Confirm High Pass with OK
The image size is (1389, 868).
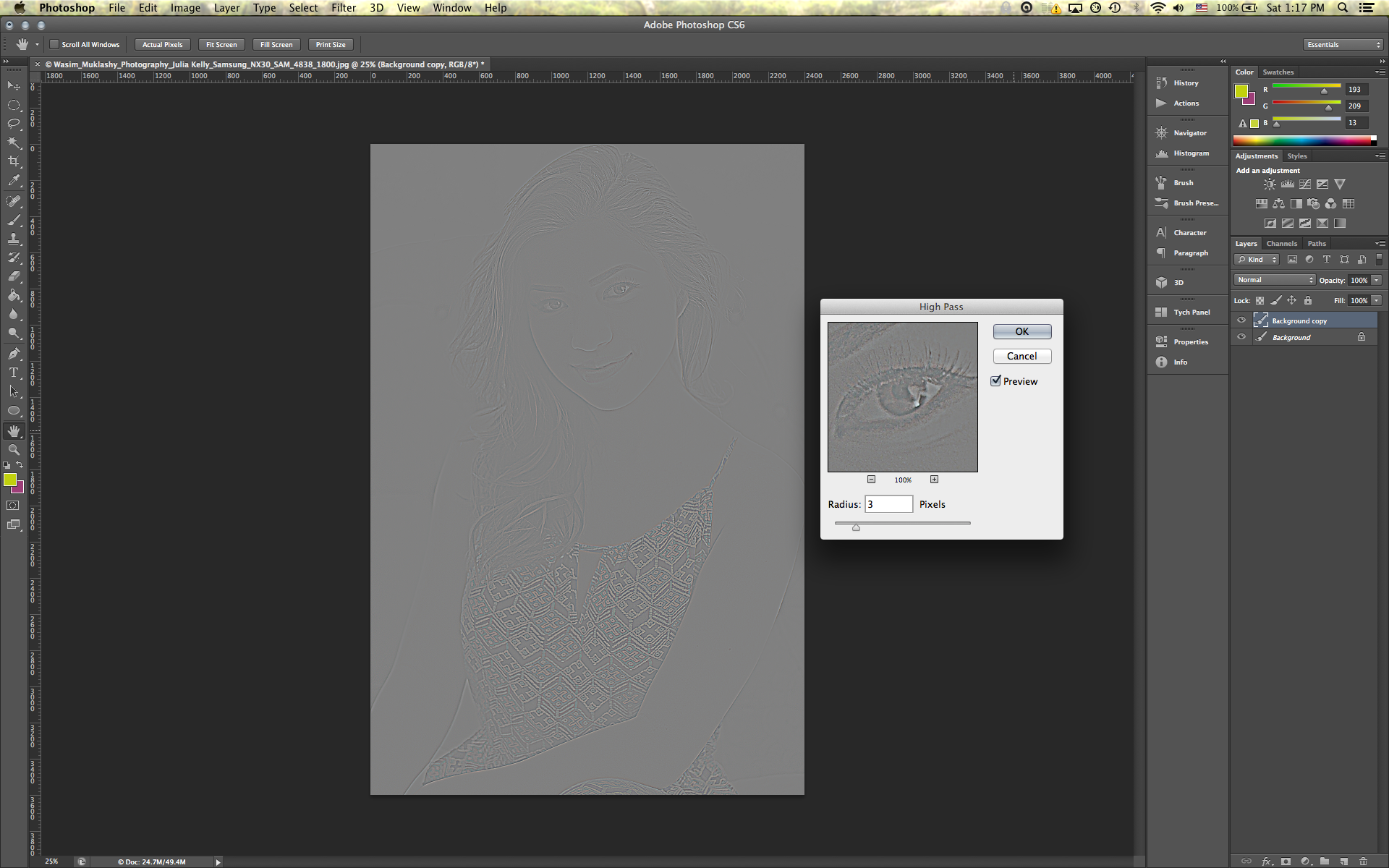1022,331
